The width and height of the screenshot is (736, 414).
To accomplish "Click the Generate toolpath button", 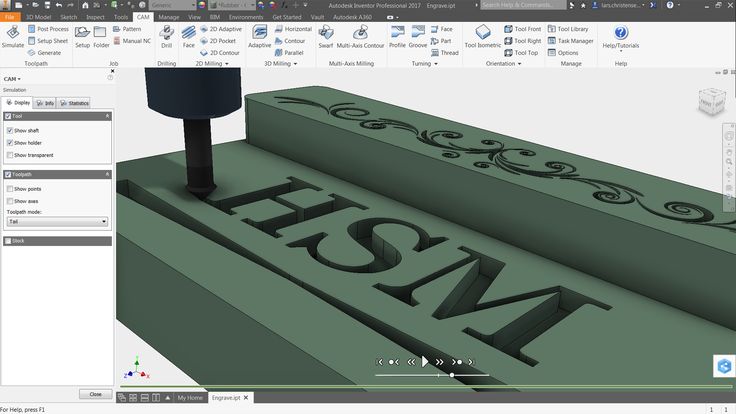I will coord(44,53).
